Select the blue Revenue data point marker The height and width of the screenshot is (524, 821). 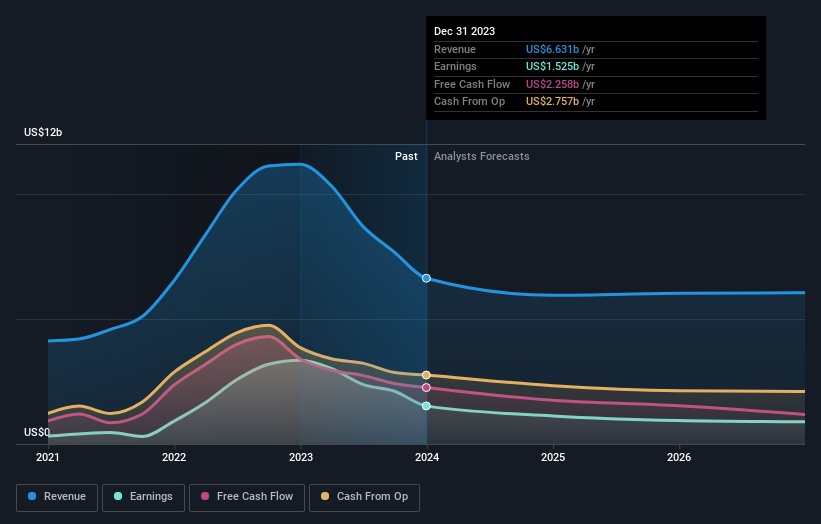[426, 278]
